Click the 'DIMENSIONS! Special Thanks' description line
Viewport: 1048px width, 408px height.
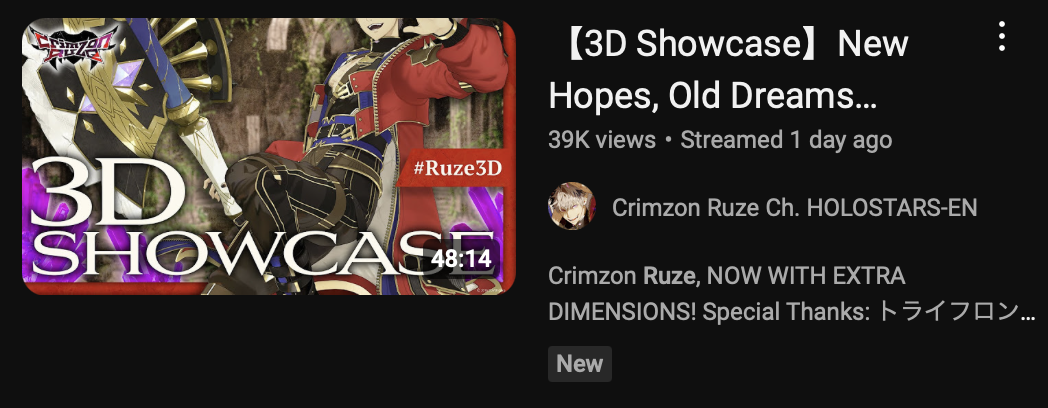(708, 312)
